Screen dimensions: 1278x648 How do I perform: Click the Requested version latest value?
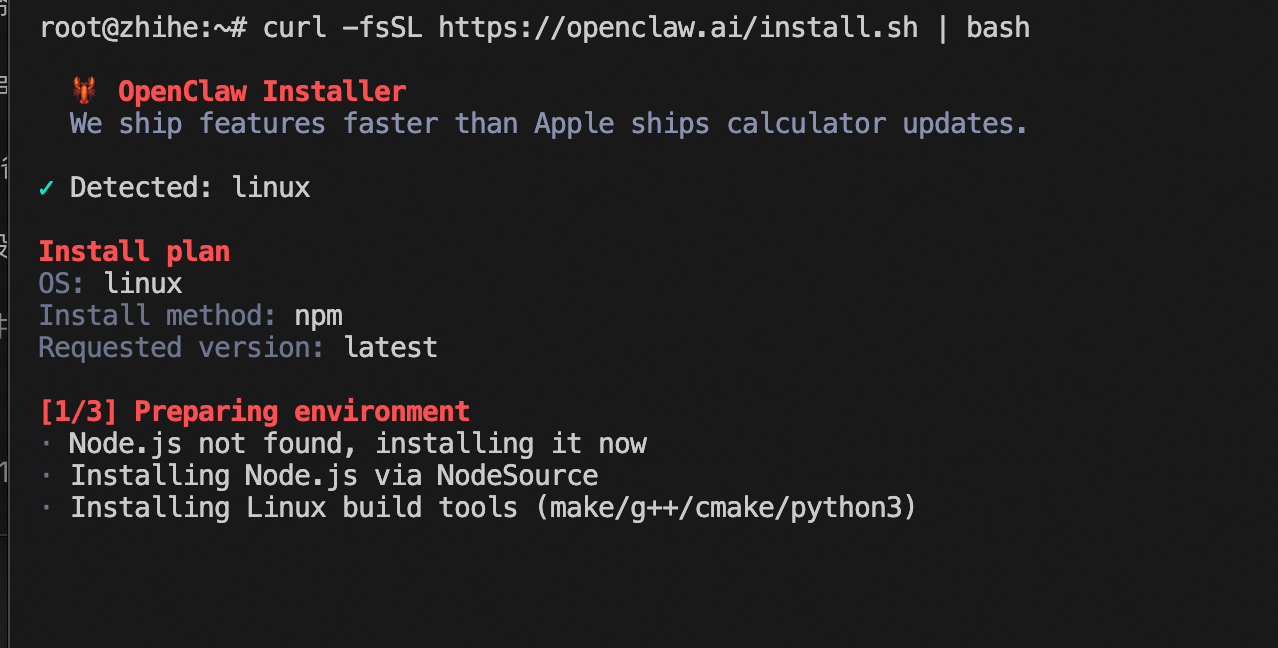pyautogui.click(x=391, y=347)
